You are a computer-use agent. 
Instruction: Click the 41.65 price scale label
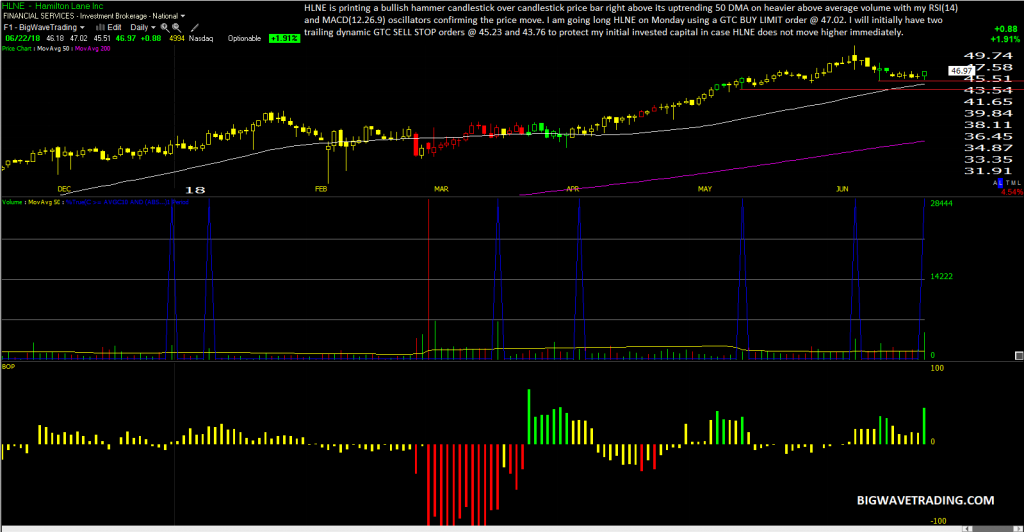click(x=988, y=102)
